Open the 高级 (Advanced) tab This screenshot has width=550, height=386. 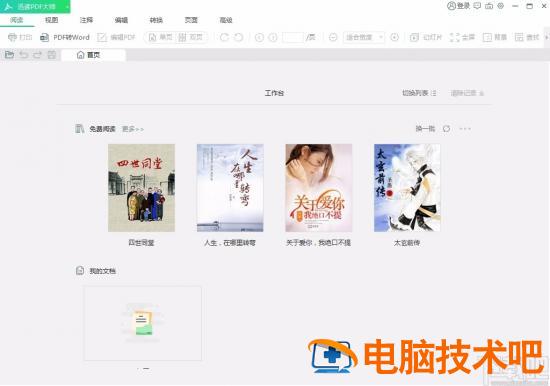click(x=226, y=20)
